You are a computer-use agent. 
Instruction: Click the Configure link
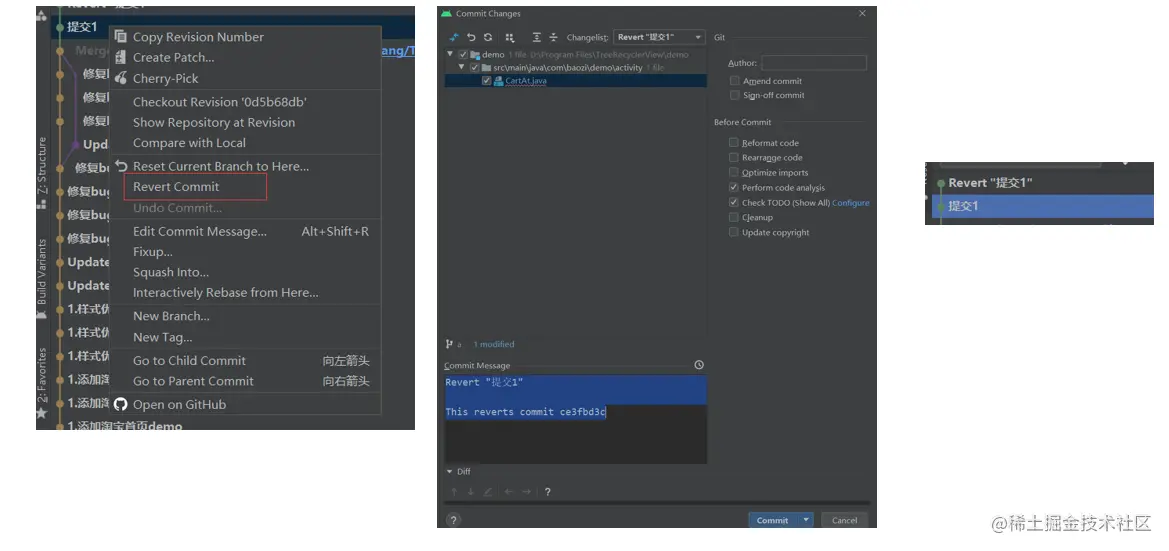851,203
